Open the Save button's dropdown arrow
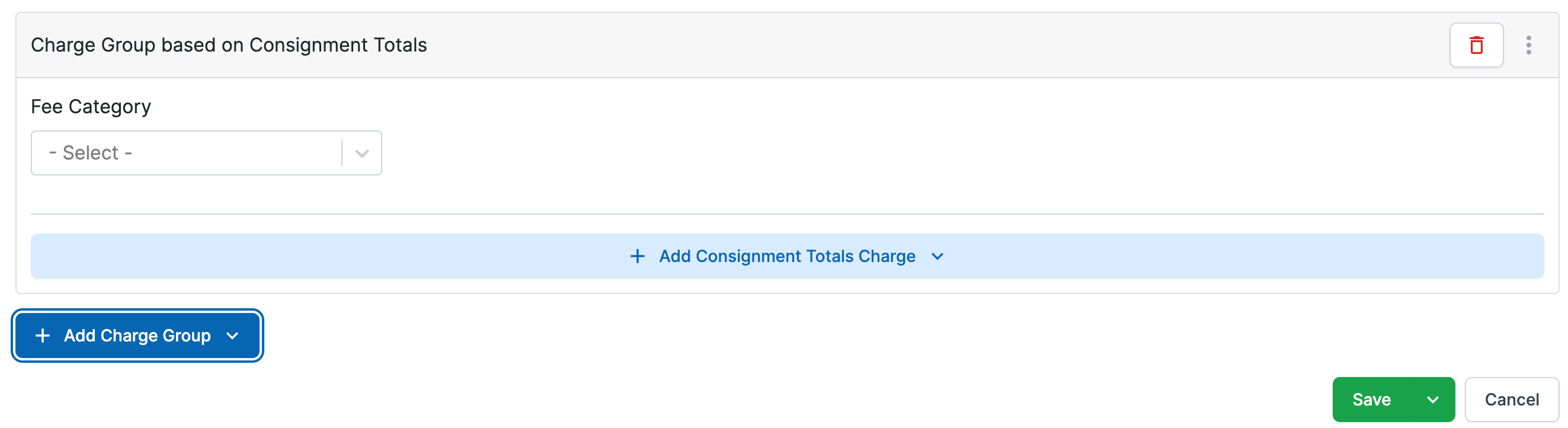 point(1432,400)
